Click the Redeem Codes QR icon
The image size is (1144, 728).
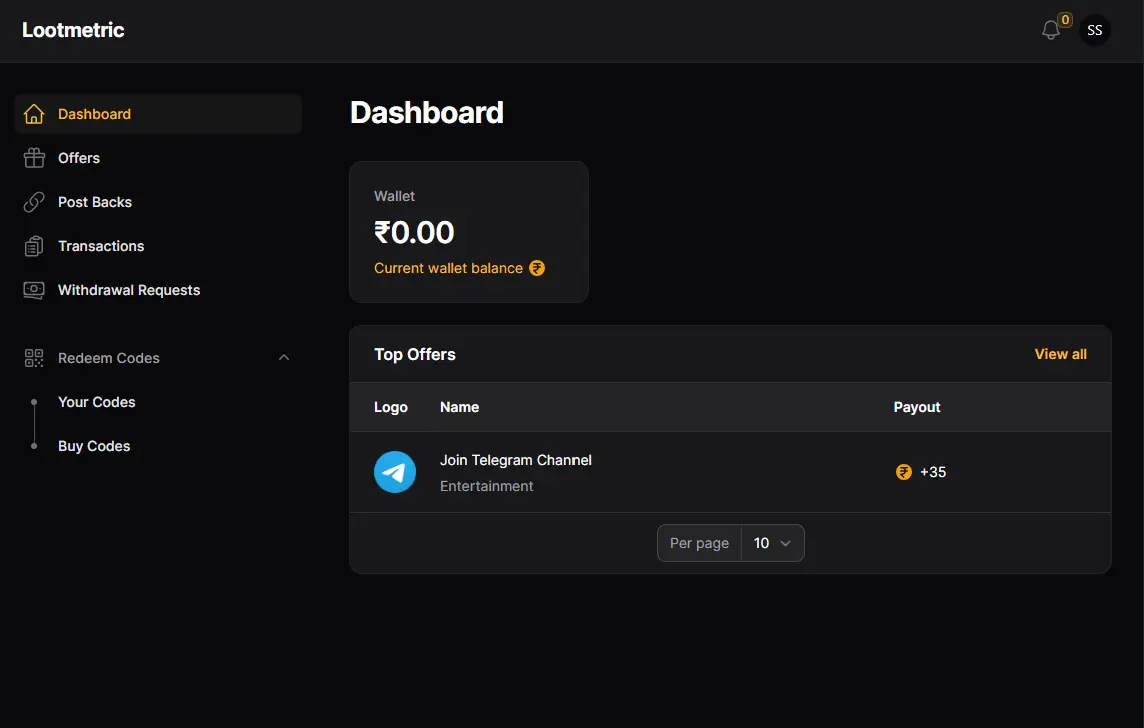[x=34, y=357]
